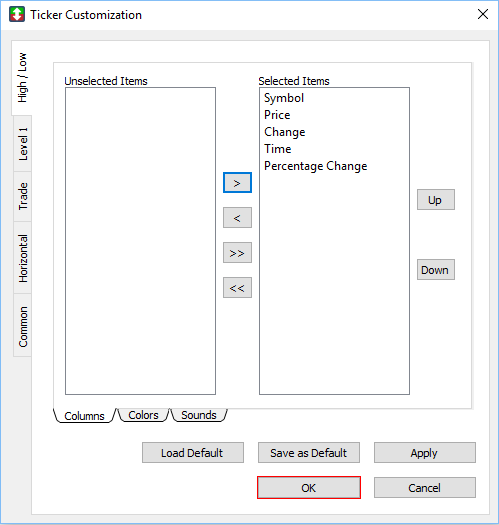This screenshot has width=499, height=525.
Task: Switch to the Colors tab
Action: [x=143, y=415]
